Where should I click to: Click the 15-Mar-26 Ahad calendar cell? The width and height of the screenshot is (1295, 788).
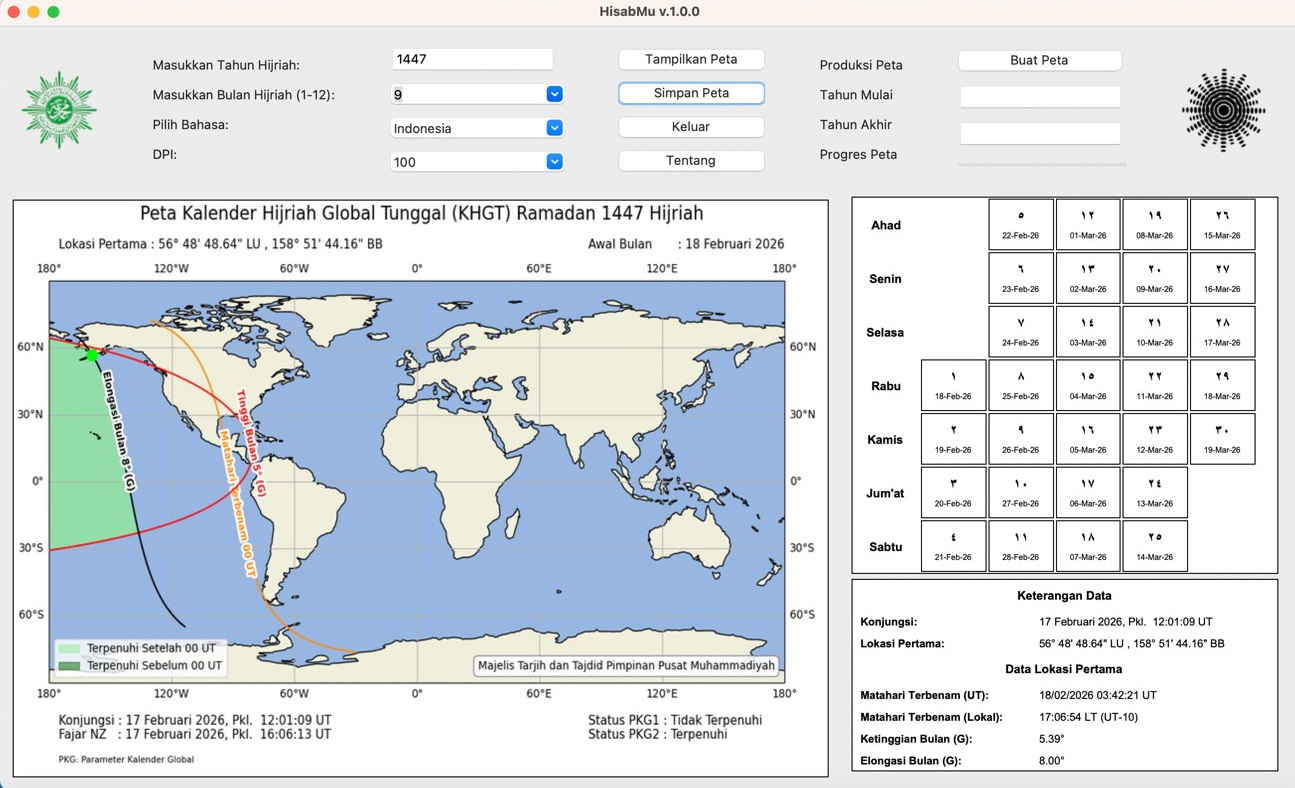1222,224
